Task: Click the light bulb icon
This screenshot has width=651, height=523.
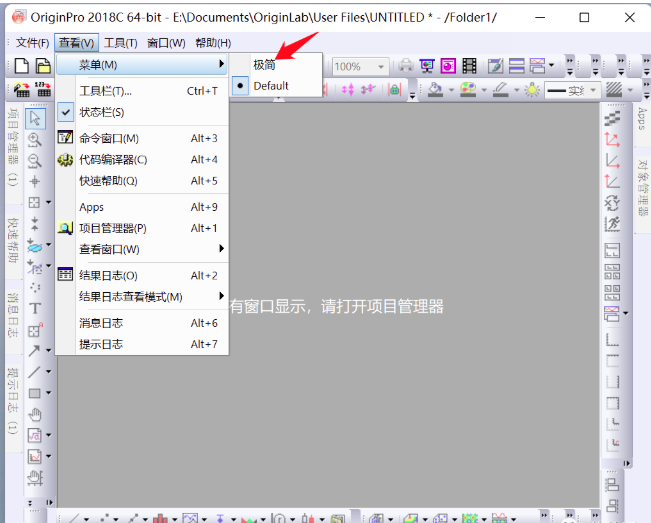Action: [x=532, y=90]
